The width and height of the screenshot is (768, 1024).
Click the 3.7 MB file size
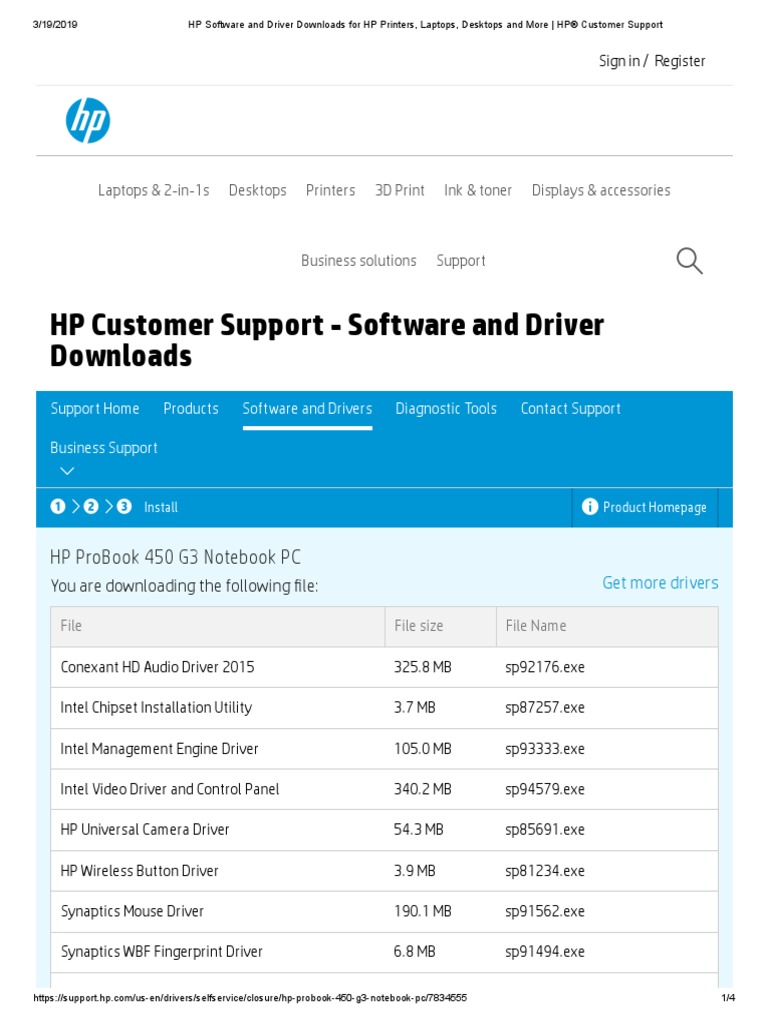tap(414, 708)
